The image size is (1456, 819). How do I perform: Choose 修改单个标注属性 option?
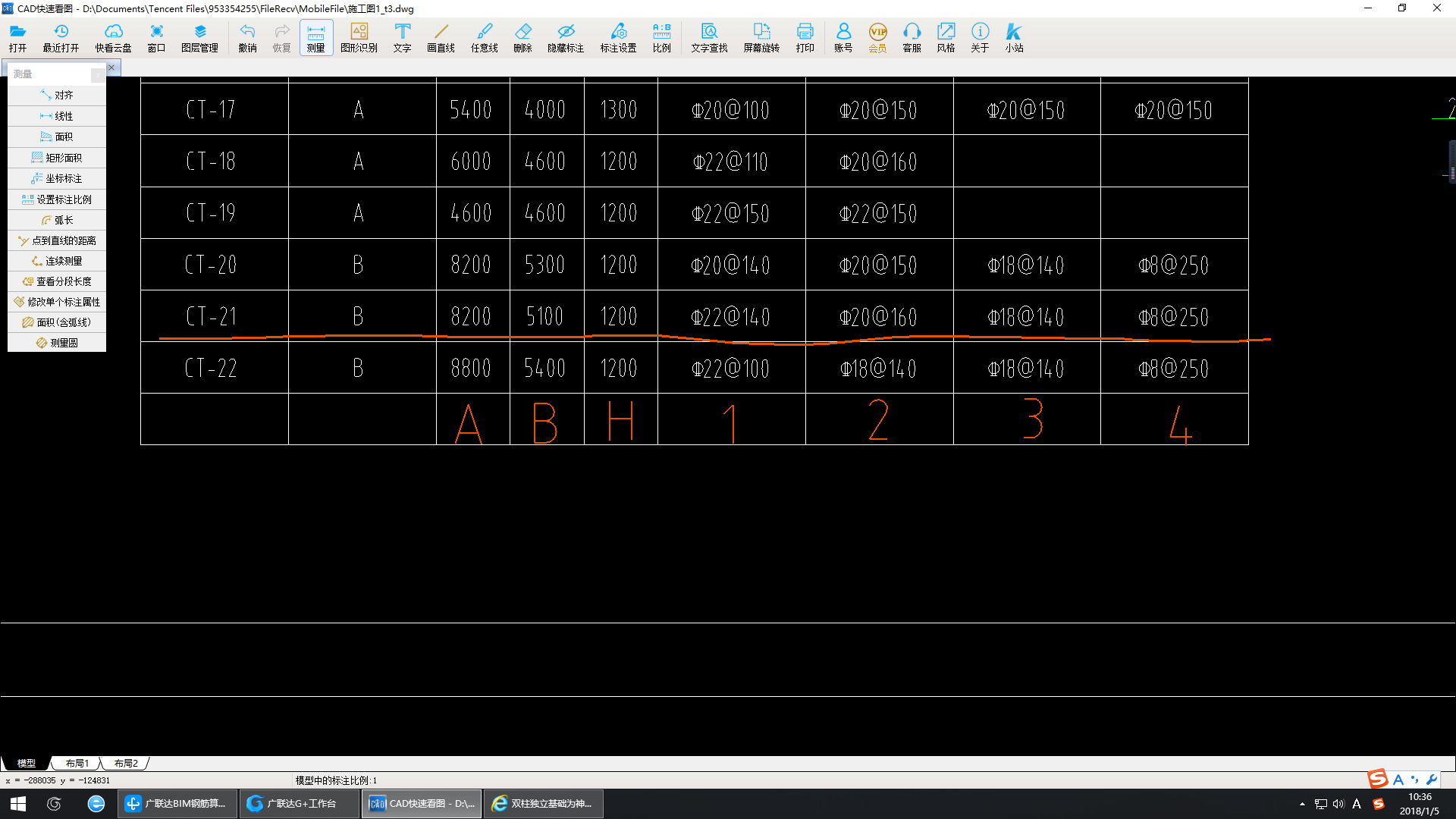pos(57,302)
